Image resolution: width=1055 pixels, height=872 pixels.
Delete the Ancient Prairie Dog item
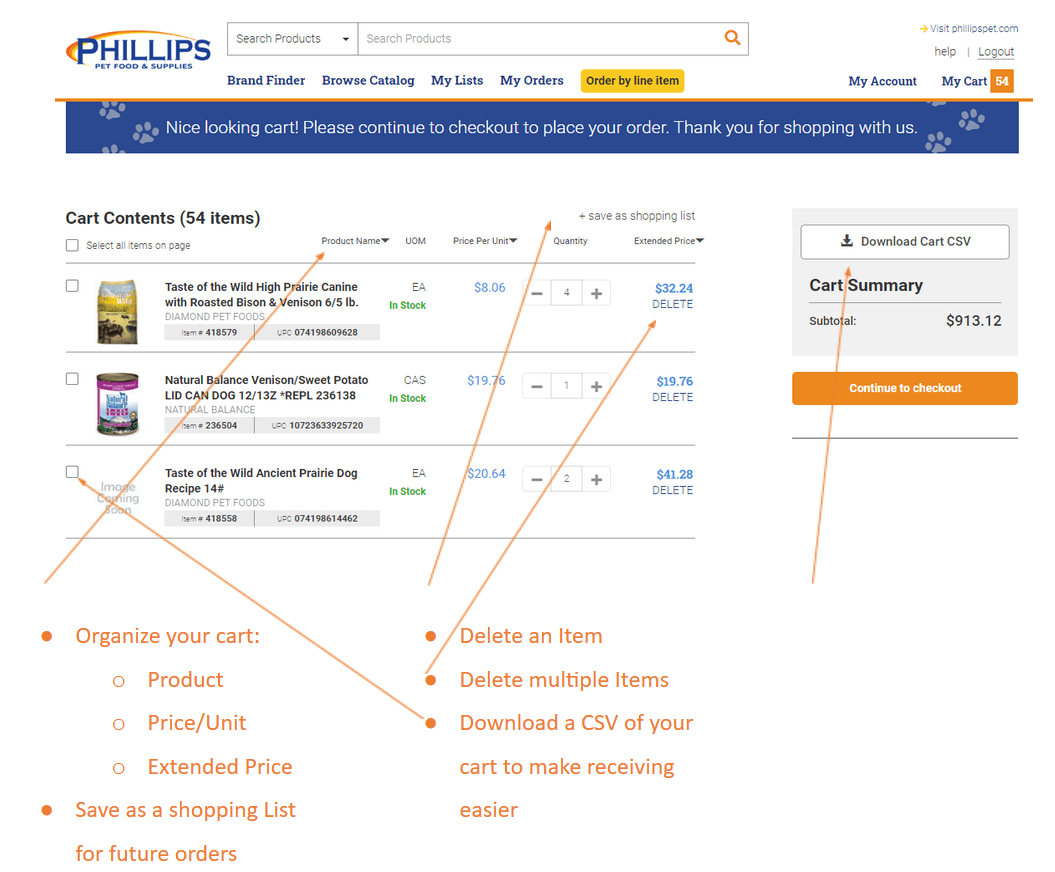pyautogui.click(x=672, y=490)
